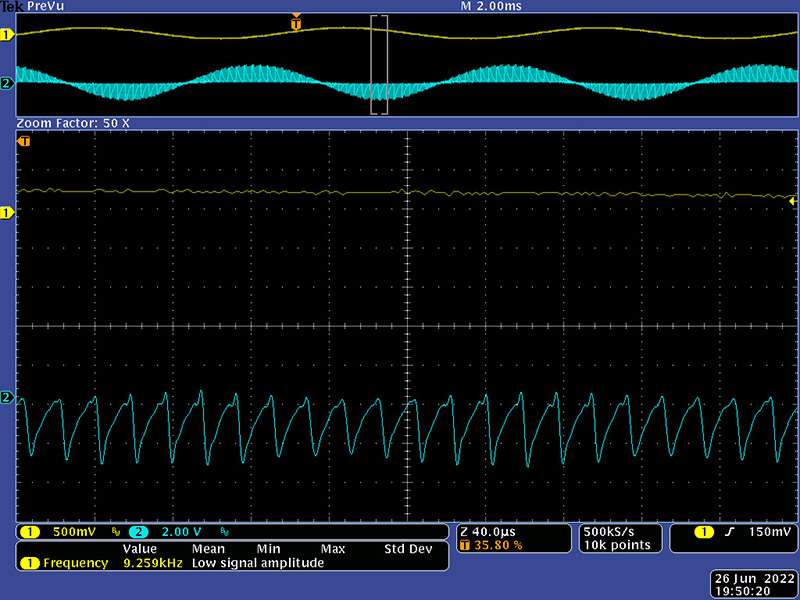Click the Frequency measurement label
Viewport: 800px width, 600px height.
click(76, 563)
